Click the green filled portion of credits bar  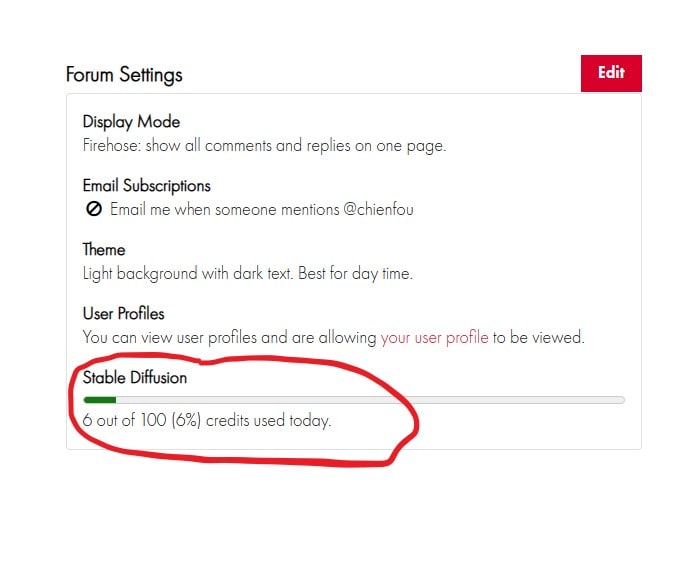point(100,400)
